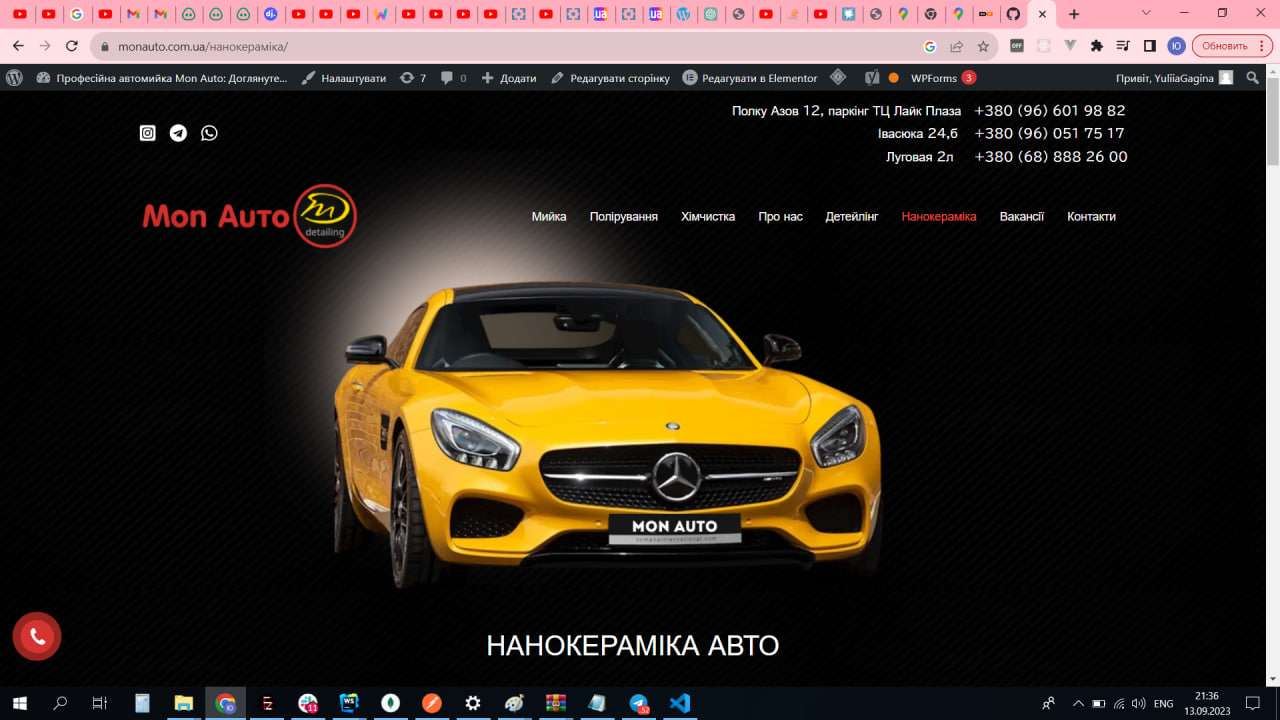Open the Windows notification center
The width and height of the screenshot is (1280, 720).
1253,703
